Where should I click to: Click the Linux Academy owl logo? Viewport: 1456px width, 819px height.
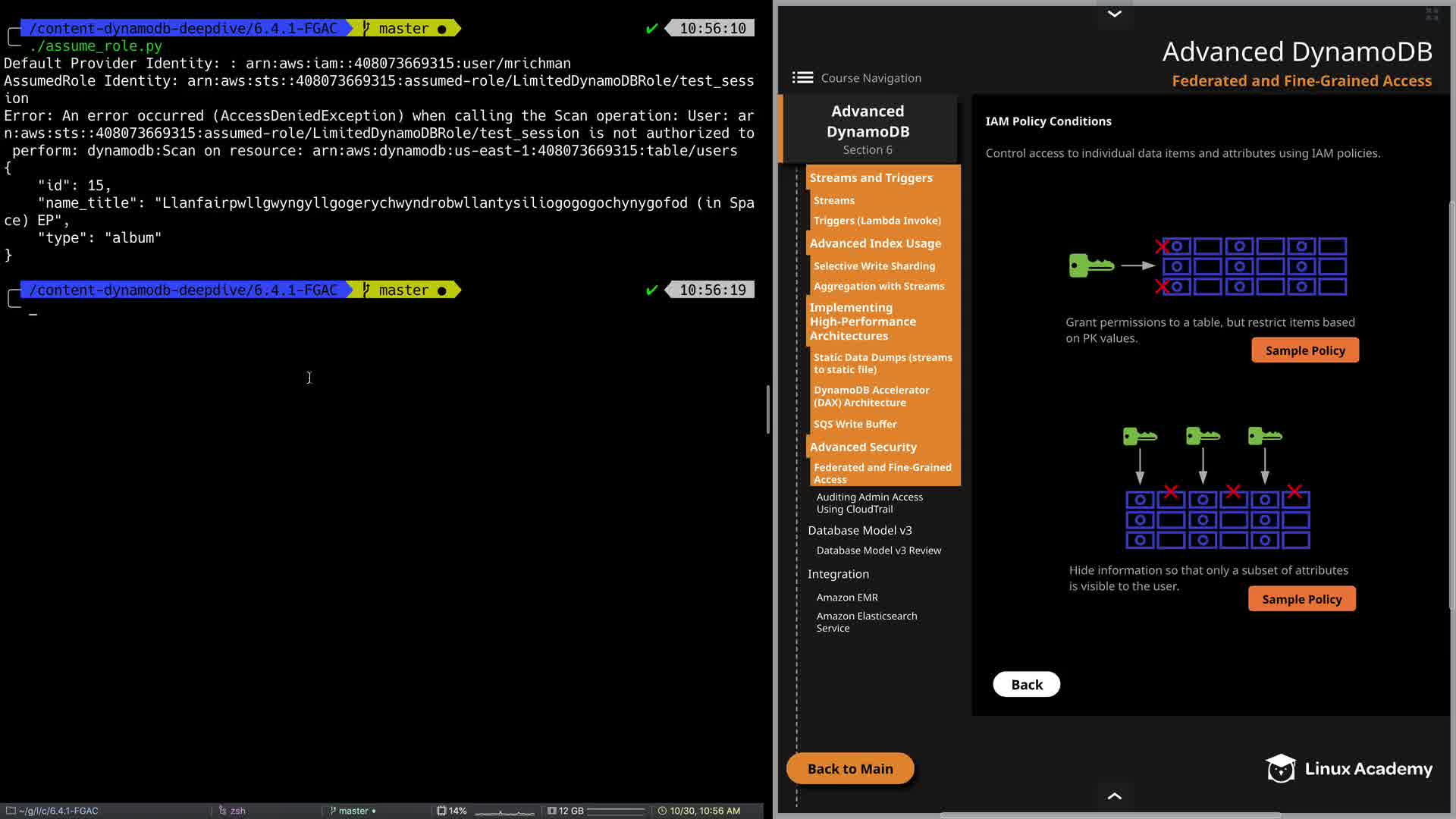pos(1281,768)
